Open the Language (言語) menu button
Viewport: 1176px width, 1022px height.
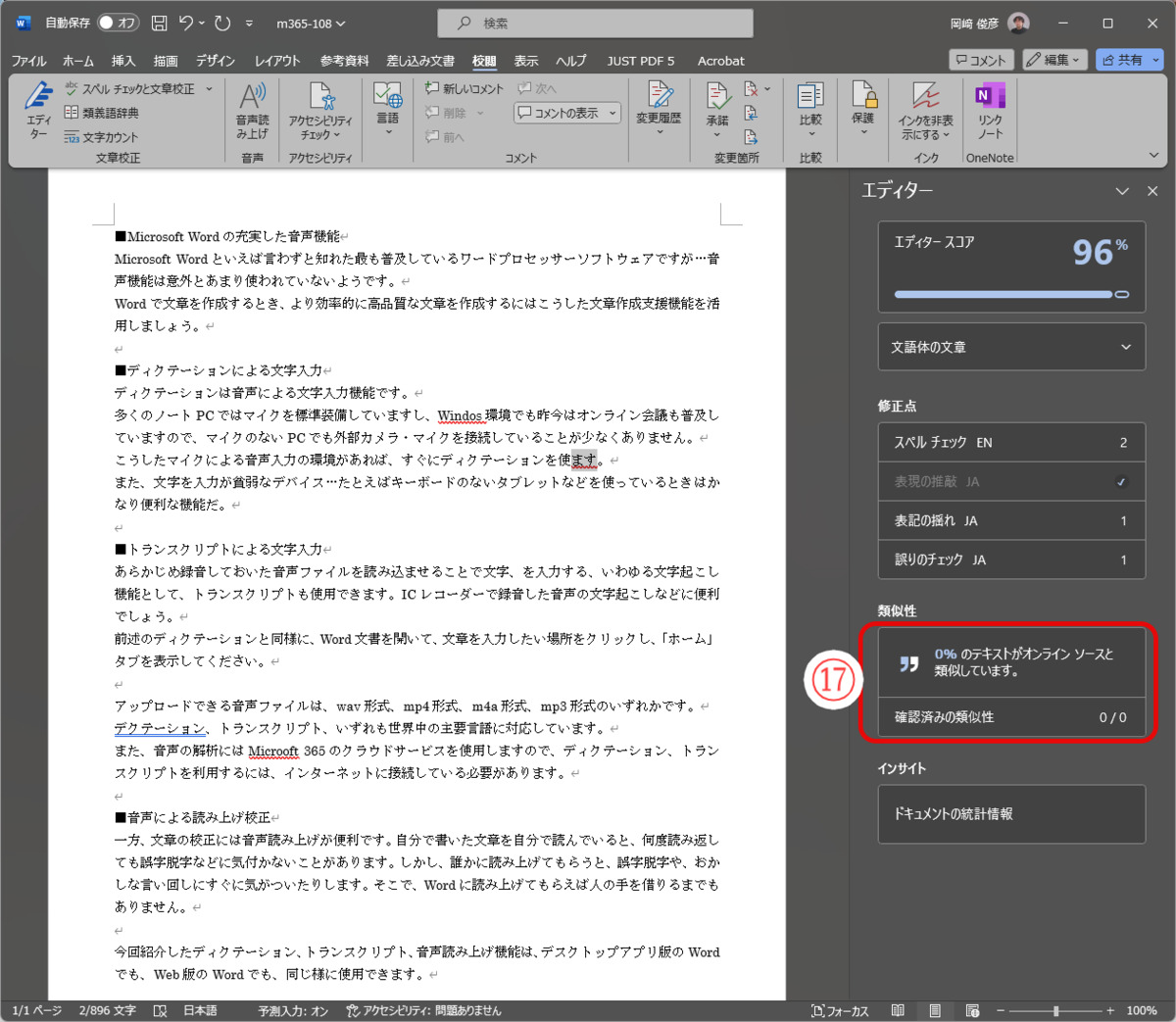pyautogui.click(x=388, y=109)
